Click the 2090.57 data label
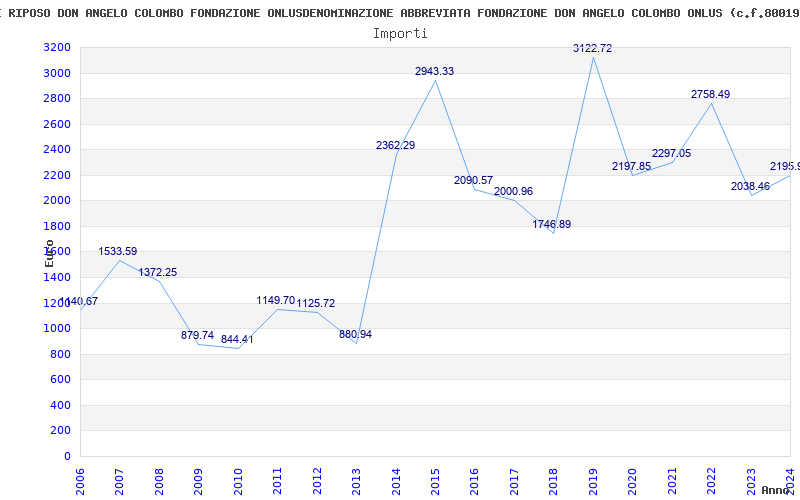 coord(473,181)
